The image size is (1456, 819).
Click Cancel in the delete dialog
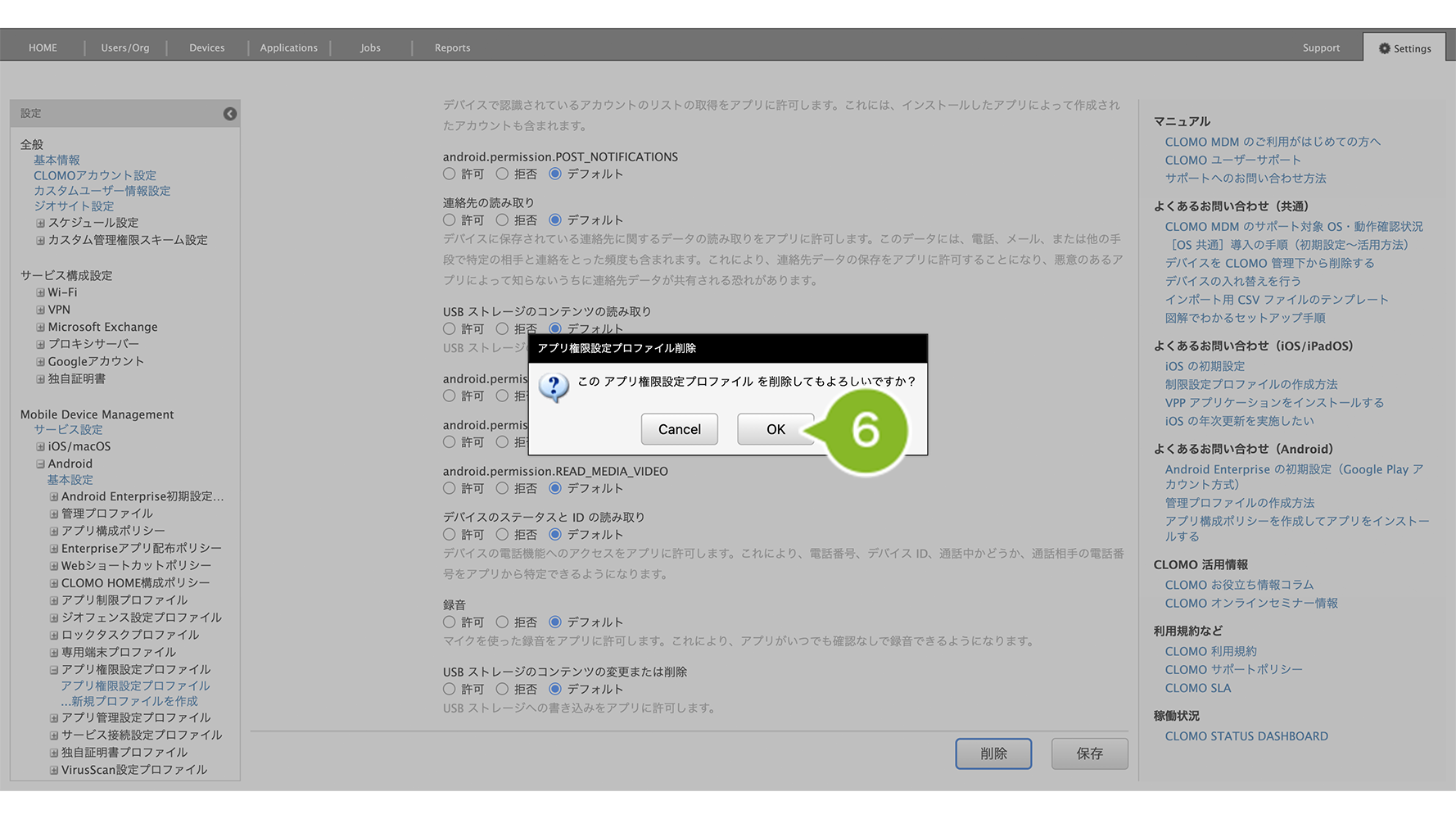[x=679, y=429]
